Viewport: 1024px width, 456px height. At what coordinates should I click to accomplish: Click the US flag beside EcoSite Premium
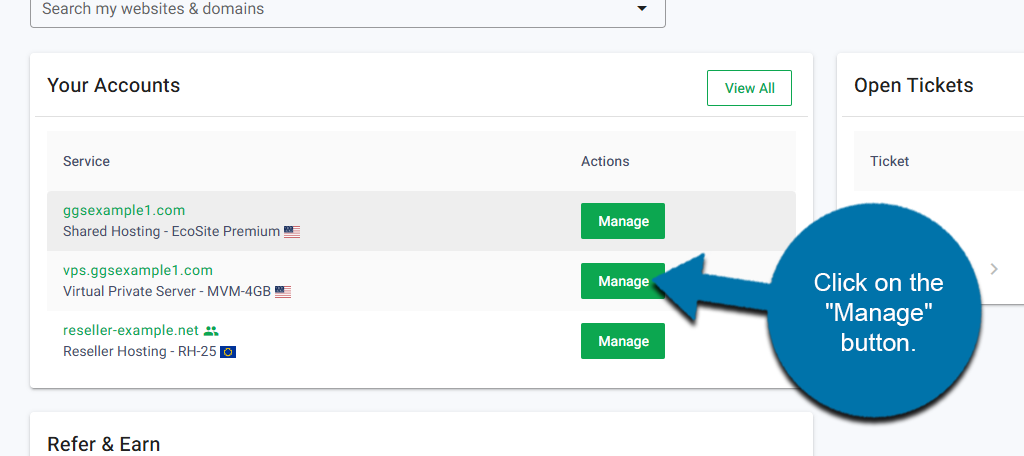(292, 232)
